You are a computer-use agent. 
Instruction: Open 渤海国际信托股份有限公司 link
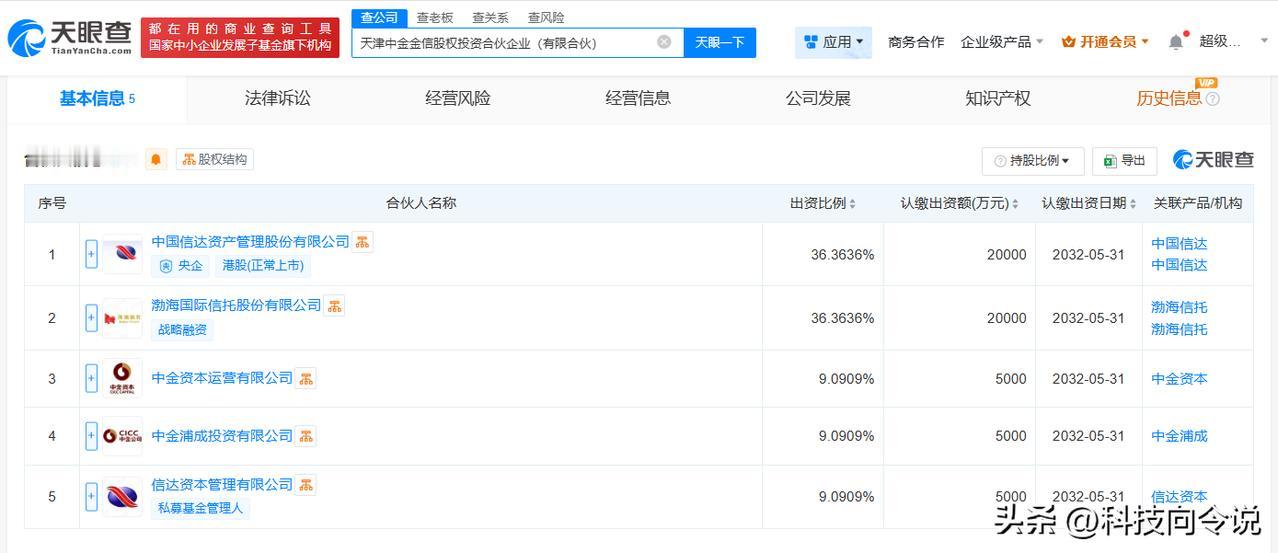click(237, 305)
